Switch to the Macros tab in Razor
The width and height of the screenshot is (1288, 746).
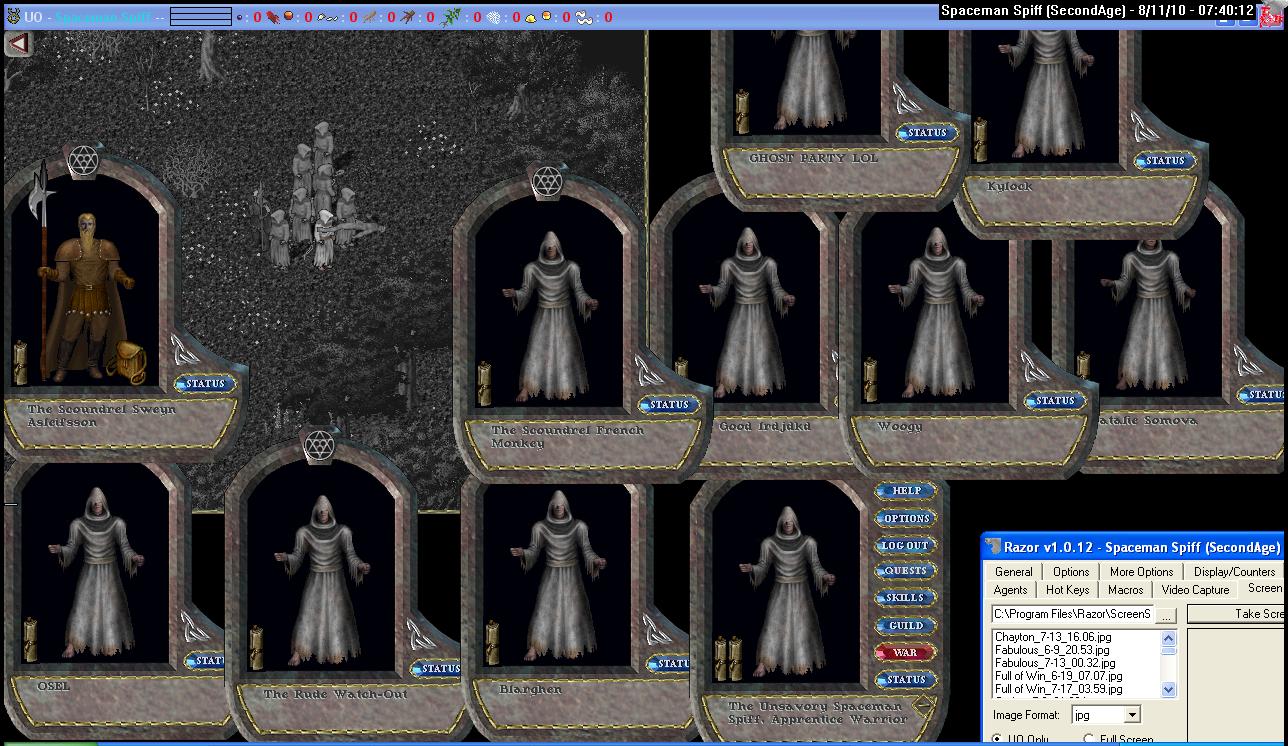[1125, 590]
